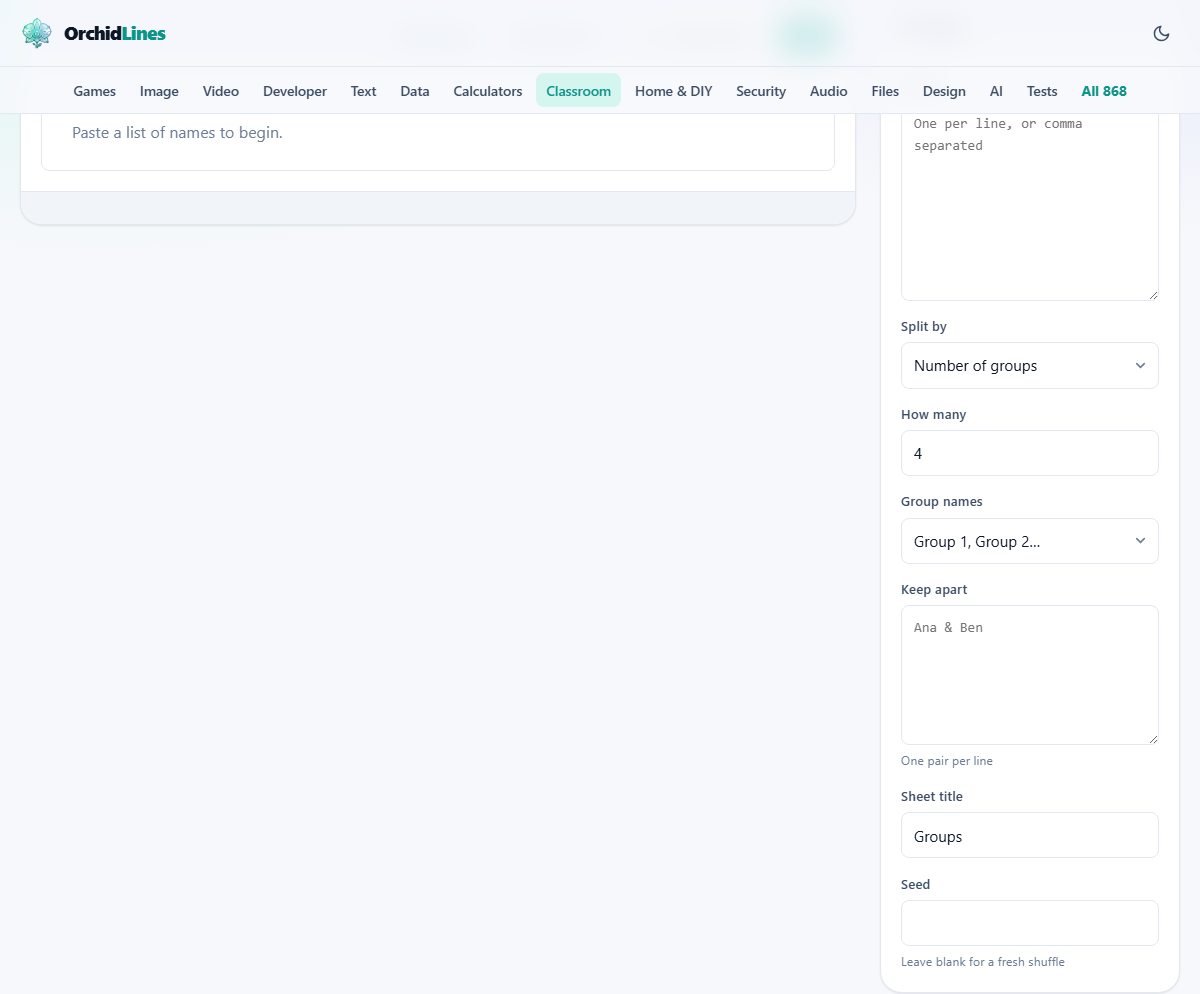Click the 'One pair per line' hint
This screenshot has width=1200, height=994.
[947, 761]
